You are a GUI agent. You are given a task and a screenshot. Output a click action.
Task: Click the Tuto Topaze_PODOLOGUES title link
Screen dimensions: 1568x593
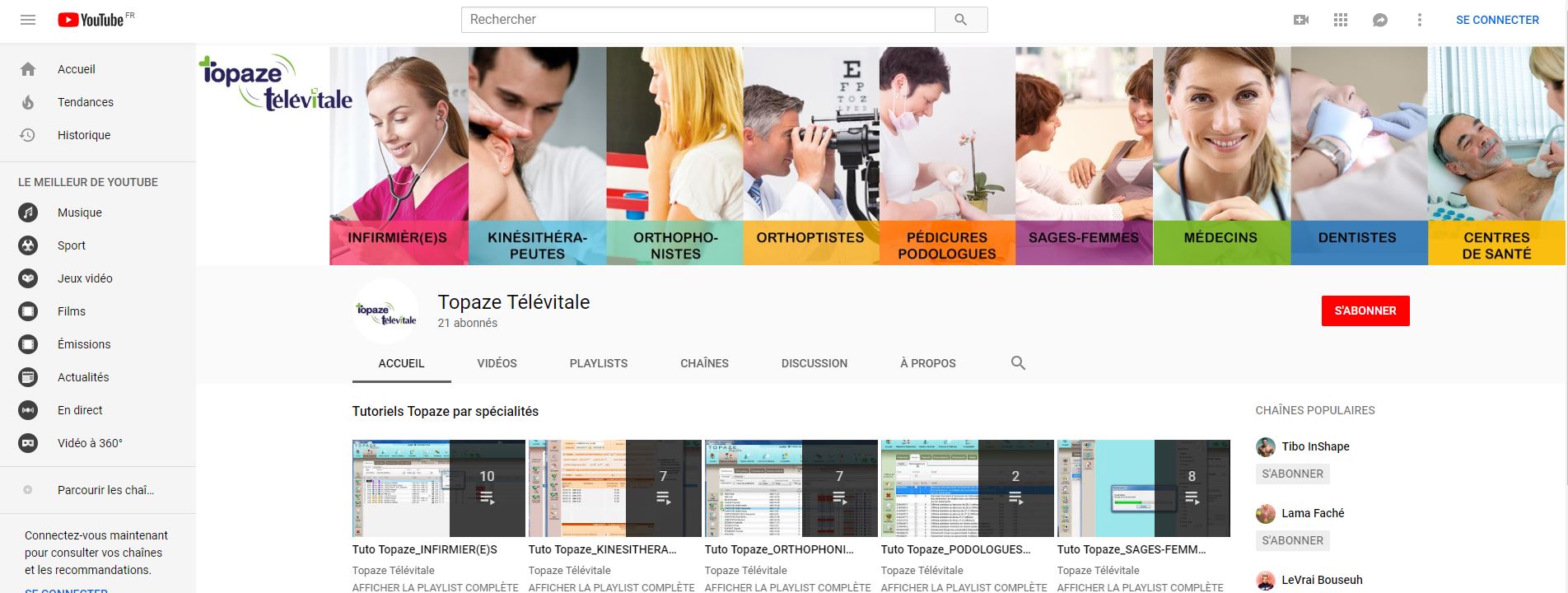956,549
